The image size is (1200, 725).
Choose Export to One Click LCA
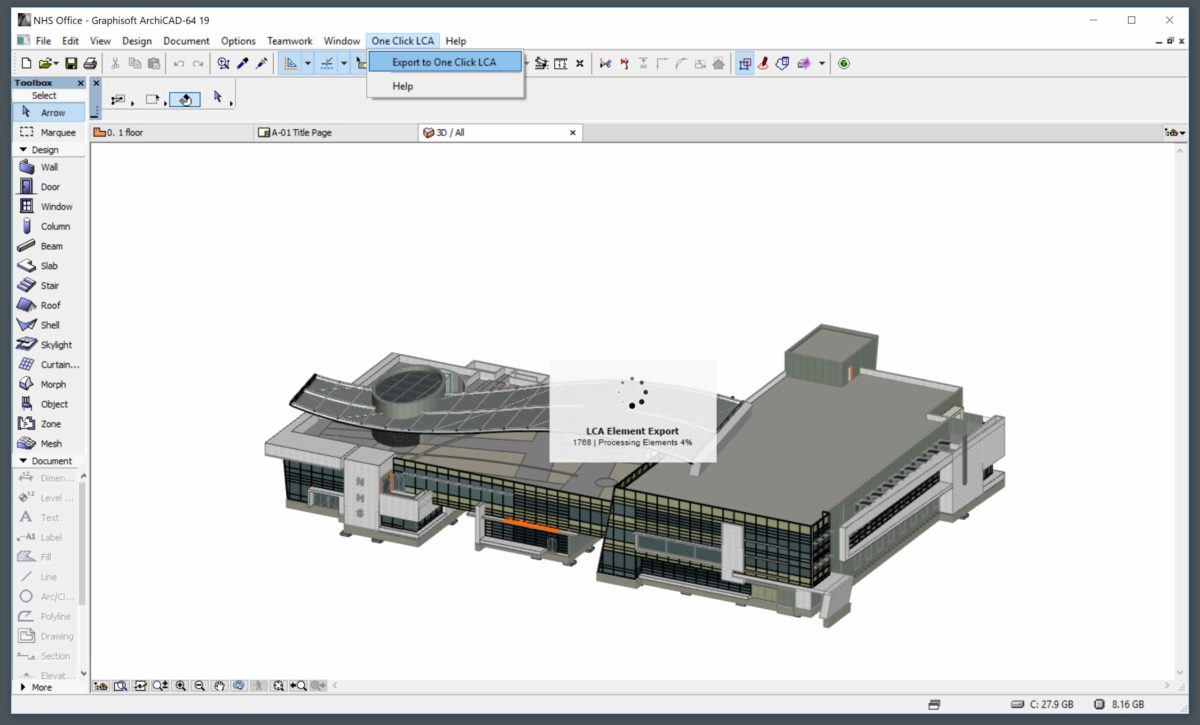point(444,62)
